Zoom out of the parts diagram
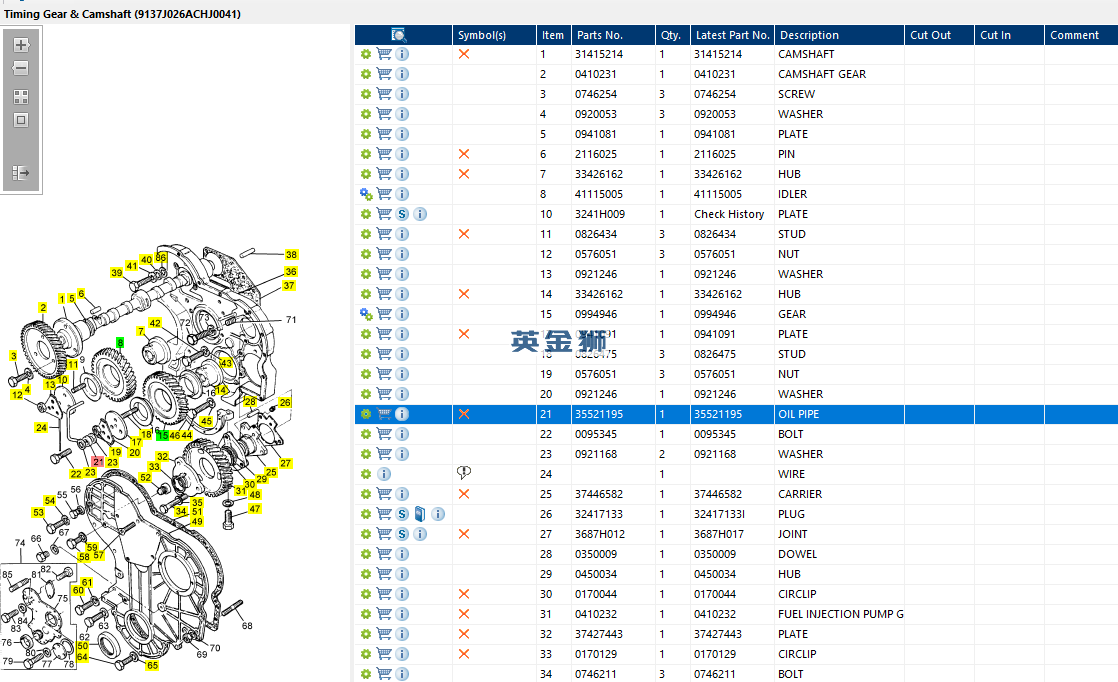The image size is (1118, 682). tap(21, 68)
